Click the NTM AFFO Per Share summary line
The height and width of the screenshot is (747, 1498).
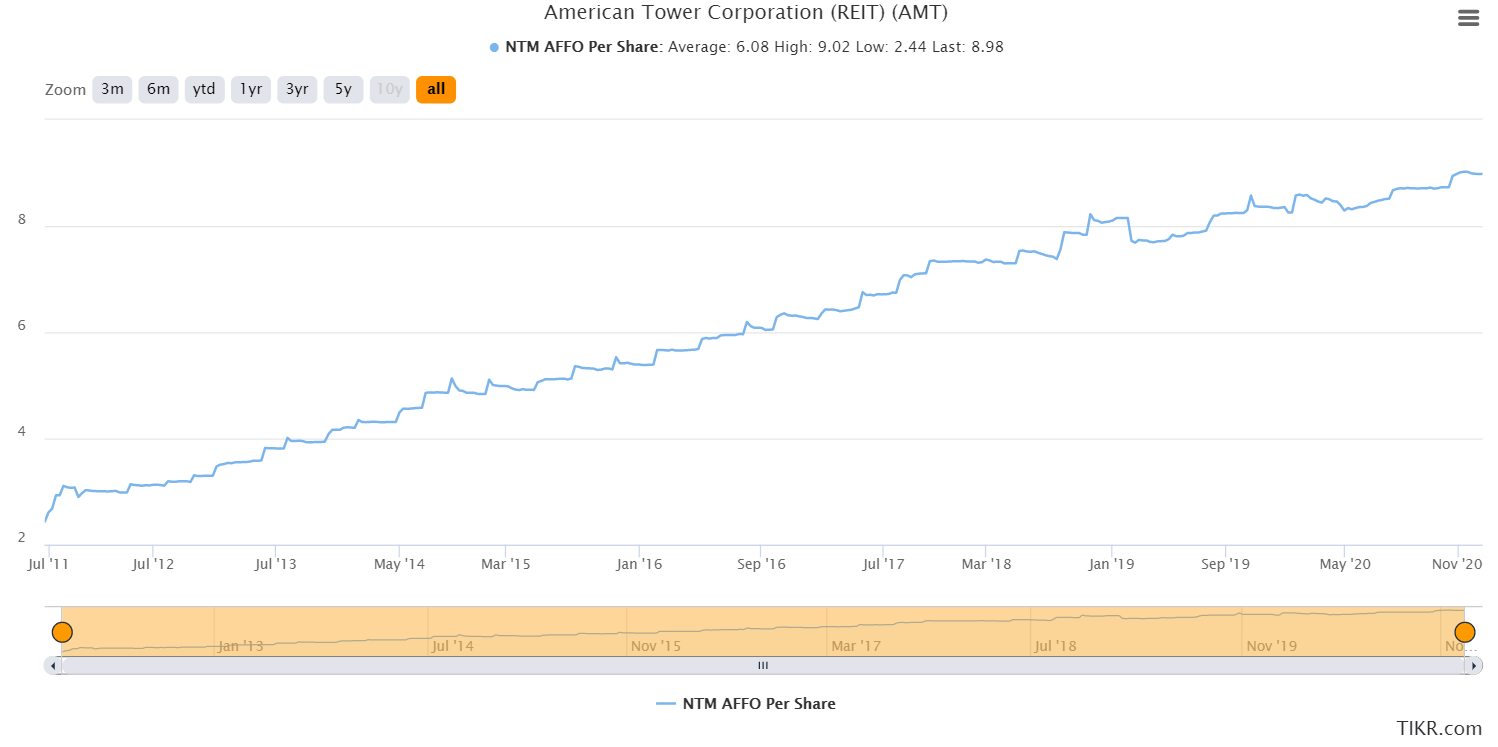coord(746,46)
